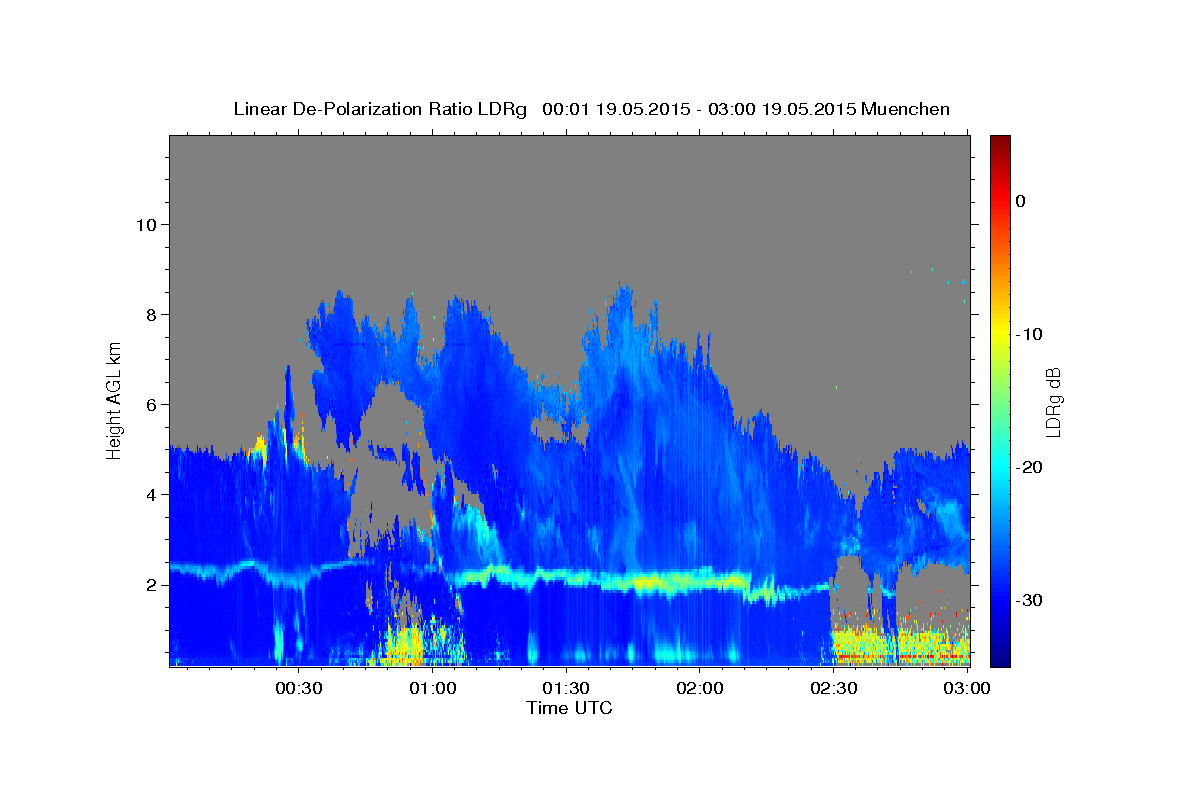This screenshot has height=800, width=1200.
Task: Click the 'Time UTC' axis label
Action: click(569, 708)
